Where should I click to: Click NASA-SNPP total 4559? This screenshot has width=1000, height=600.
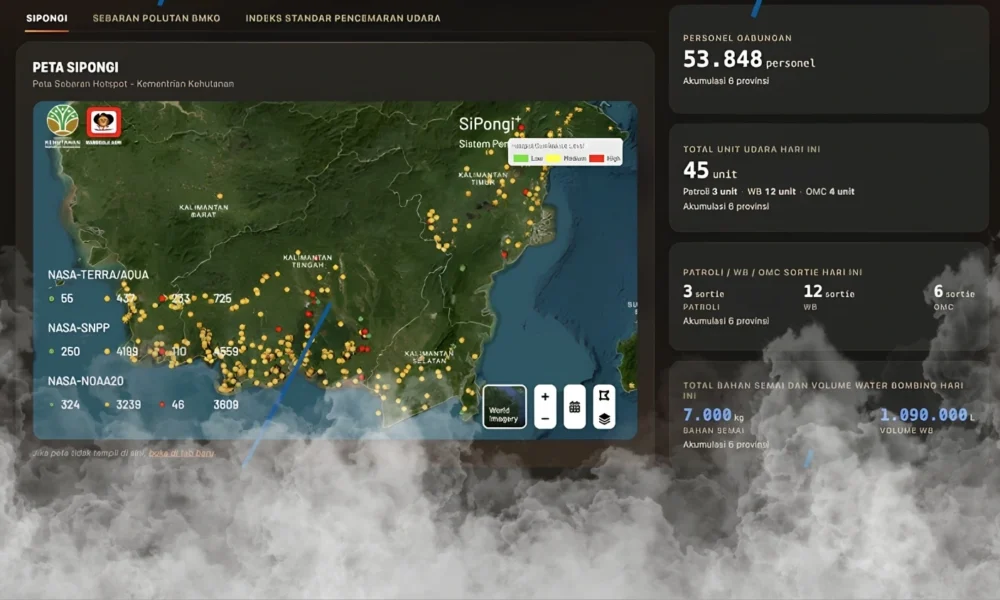[226, 351]
